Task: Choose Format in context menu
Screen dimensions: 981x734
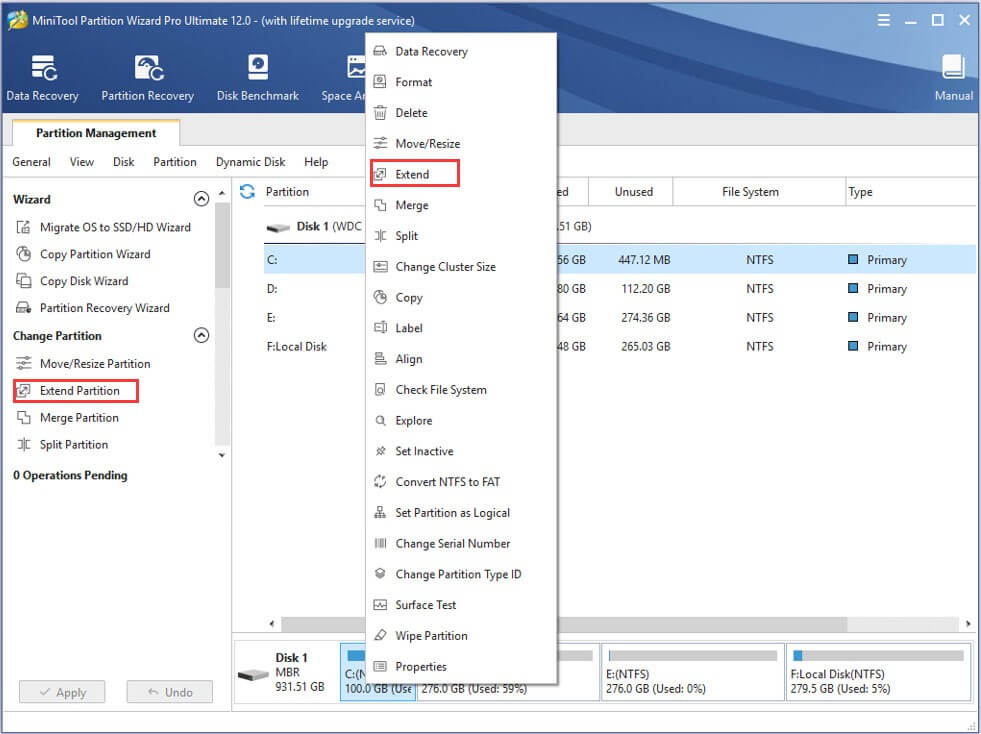Action: tap(461, 82)
